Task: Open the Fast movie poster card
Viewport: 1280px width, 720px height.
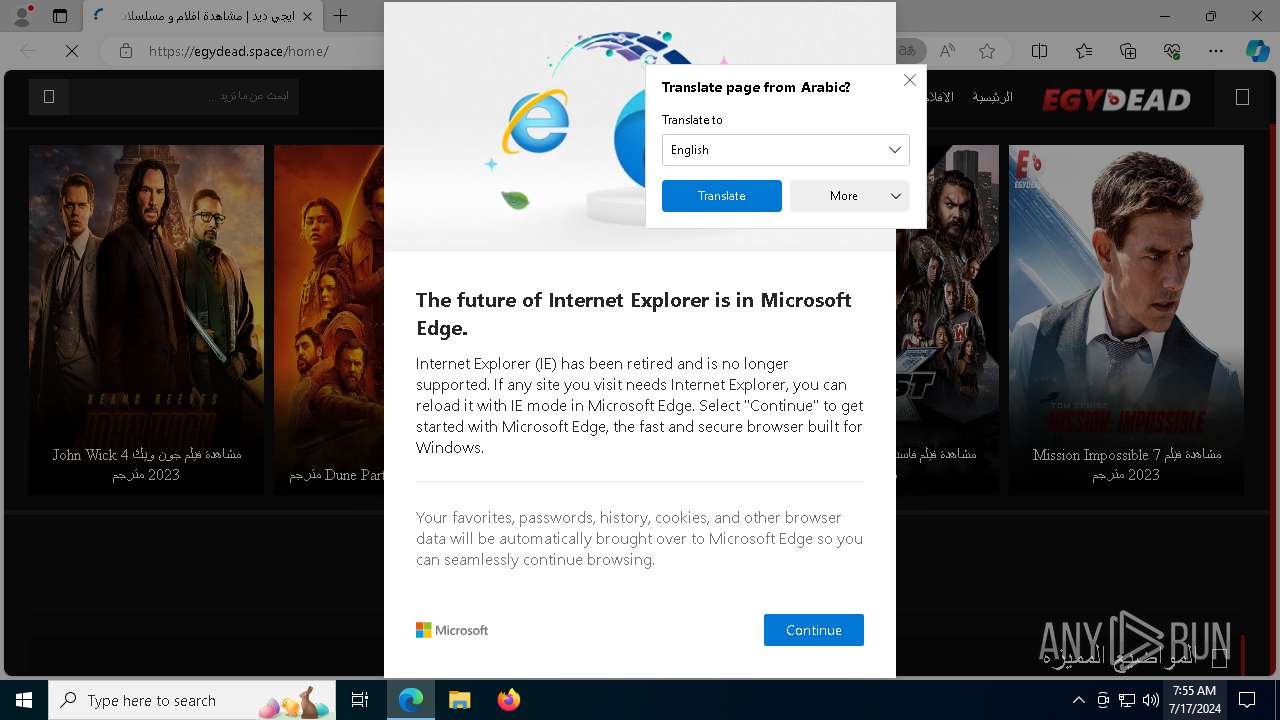Action: point(947,320)
